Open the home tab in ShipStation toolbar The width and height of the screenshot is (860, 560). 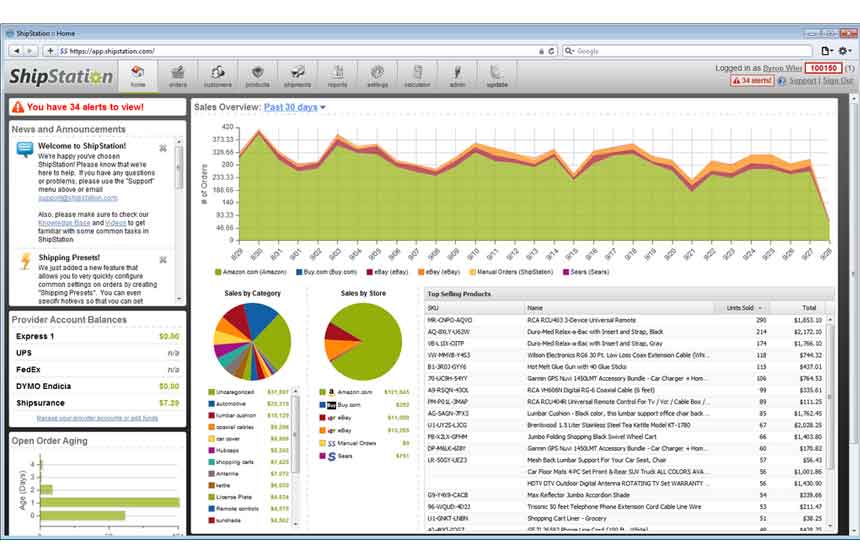[x=138, y=76]
